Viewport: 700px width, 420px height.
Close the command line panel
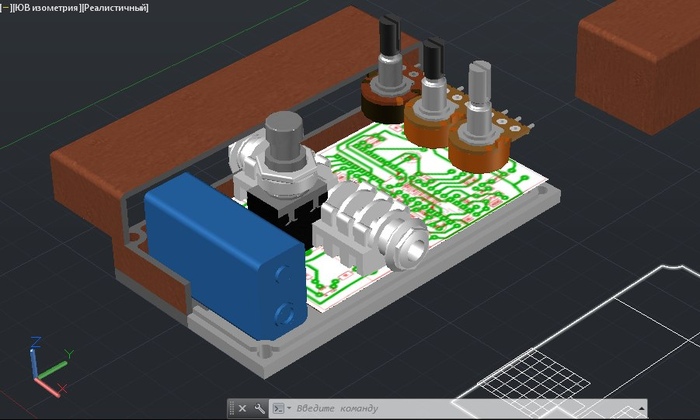click(x=242, y=408)
